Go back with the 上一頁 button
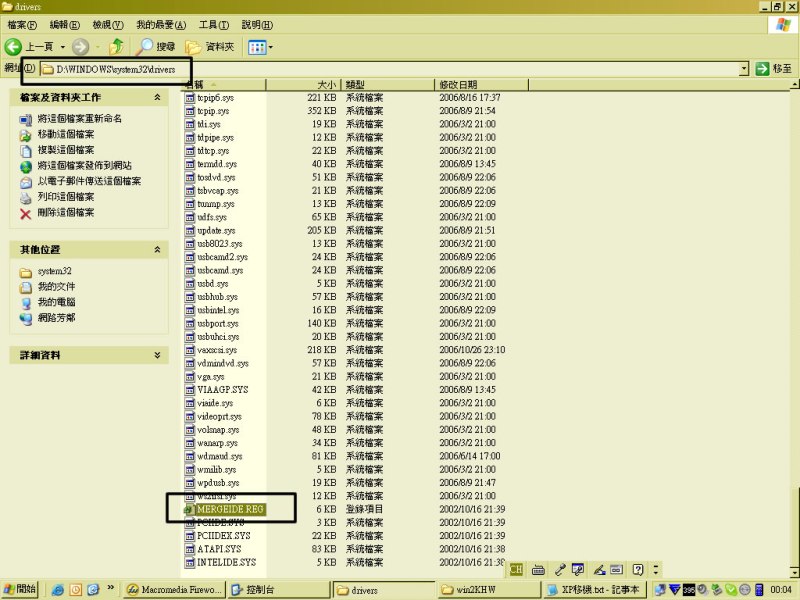Image resolution: width=800 pixels, height=600 pixels. coord(29,47)
